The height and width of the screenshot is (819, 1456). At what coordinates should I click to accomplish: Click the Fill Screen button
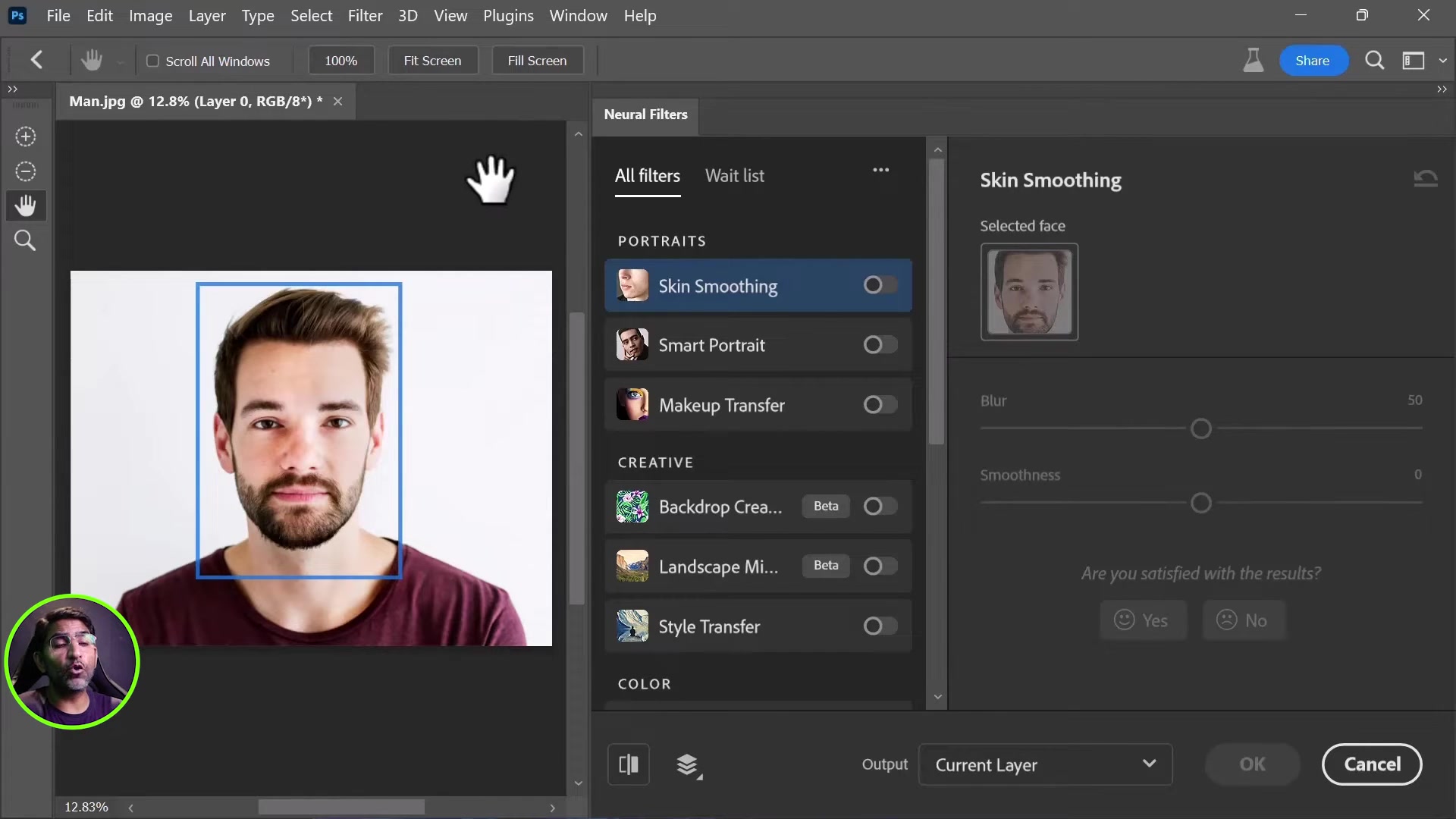(537, 61)
